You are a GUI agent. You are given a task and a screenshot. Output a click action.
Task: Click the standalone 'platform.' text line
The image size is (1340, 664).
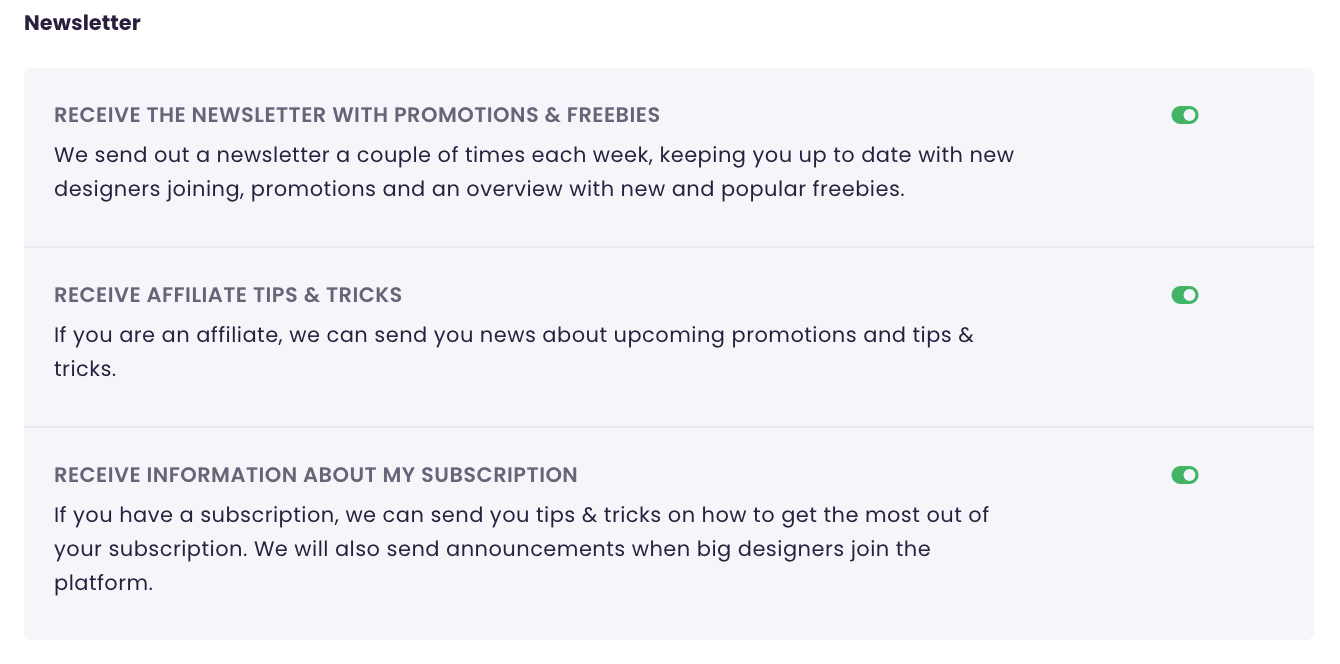[x=103, y=583]
